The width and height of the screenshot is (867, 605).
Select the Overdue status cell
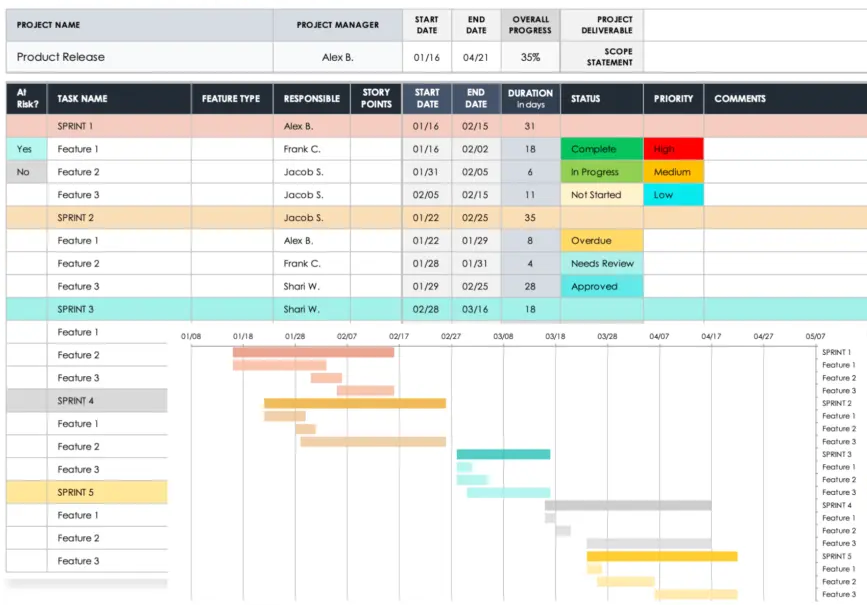601,241
